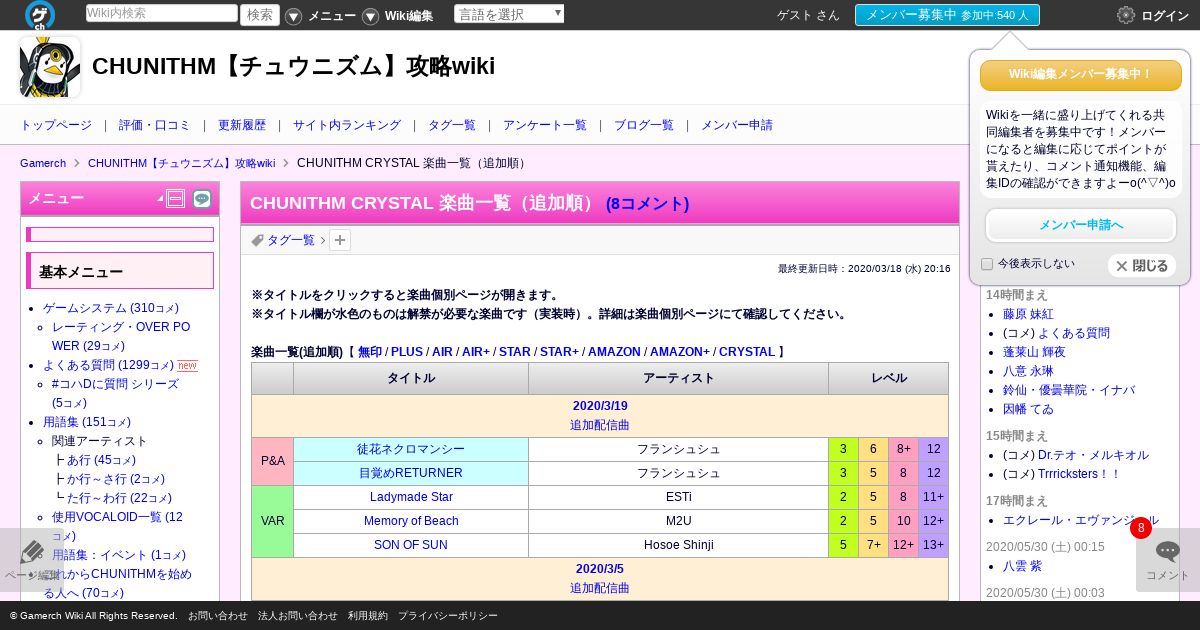Screen dimensions: 1200x630
Task: Open the song 目覚めRETURNER
Action: [x=411, y=473]
